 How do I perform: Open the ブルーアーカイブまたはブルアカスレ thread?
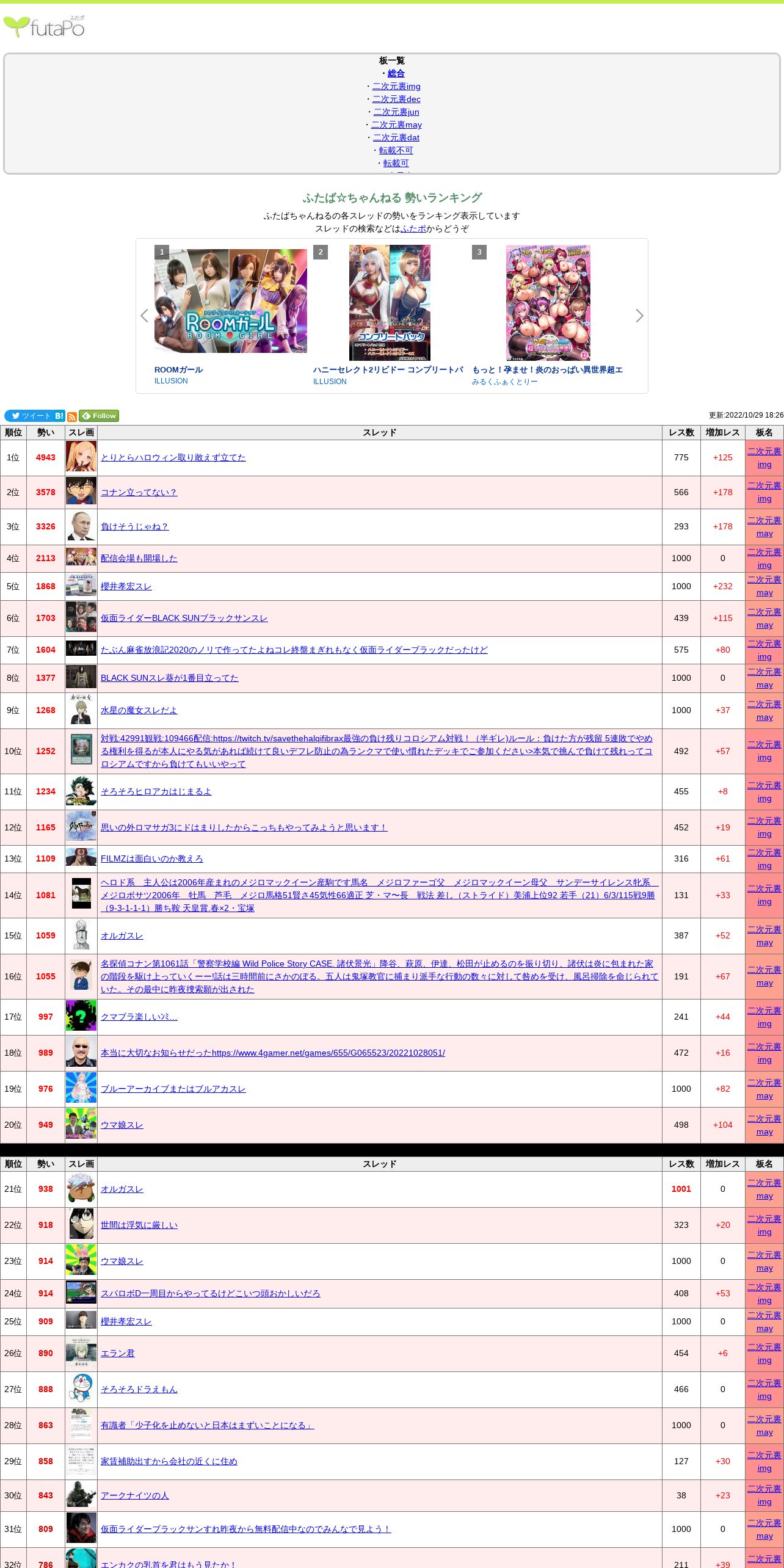pyautogui.click(x=173, y=1089)
